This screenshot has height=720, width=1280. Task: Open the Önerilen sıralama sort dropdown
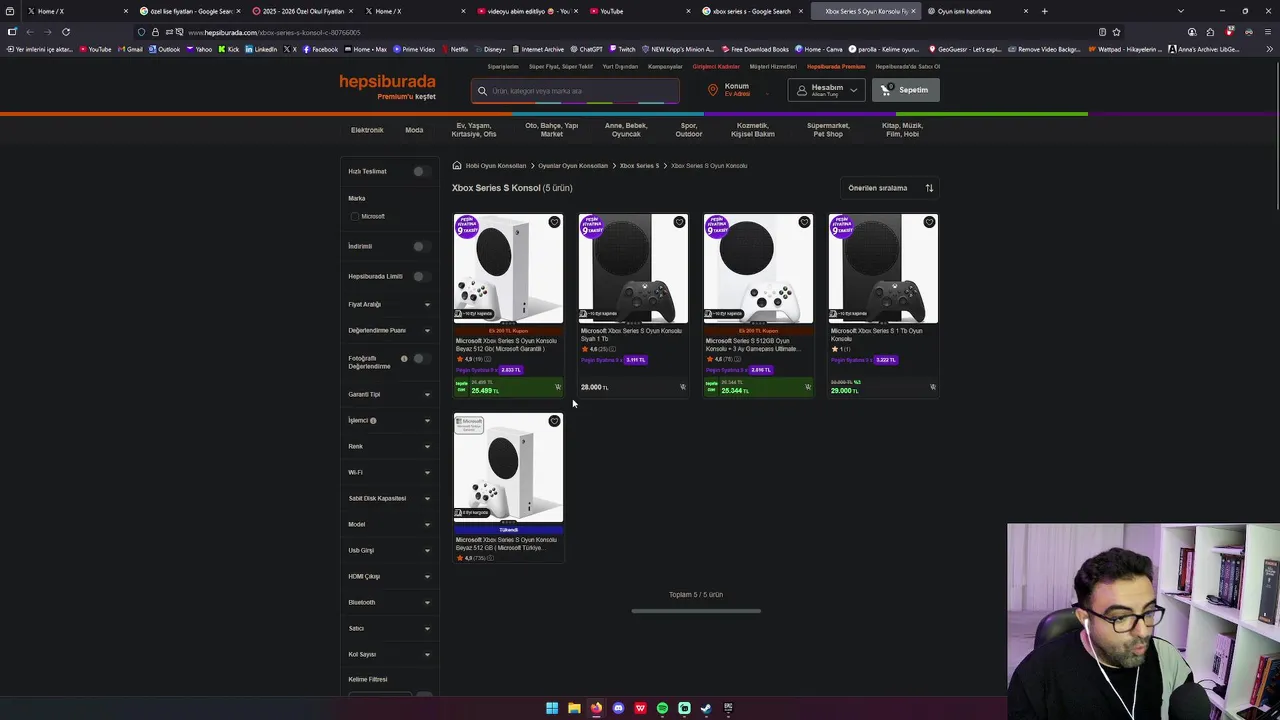(x=890, y=188)
